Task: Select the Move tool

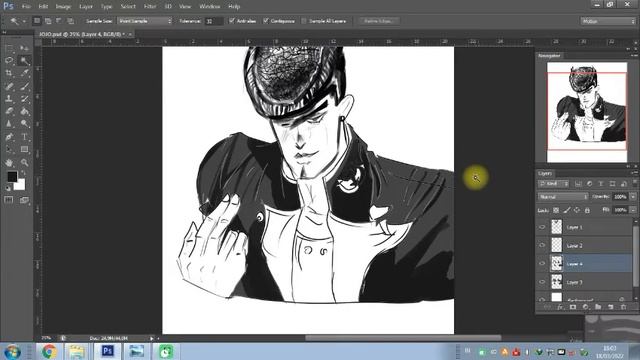Action: click(x=24, y=49)
